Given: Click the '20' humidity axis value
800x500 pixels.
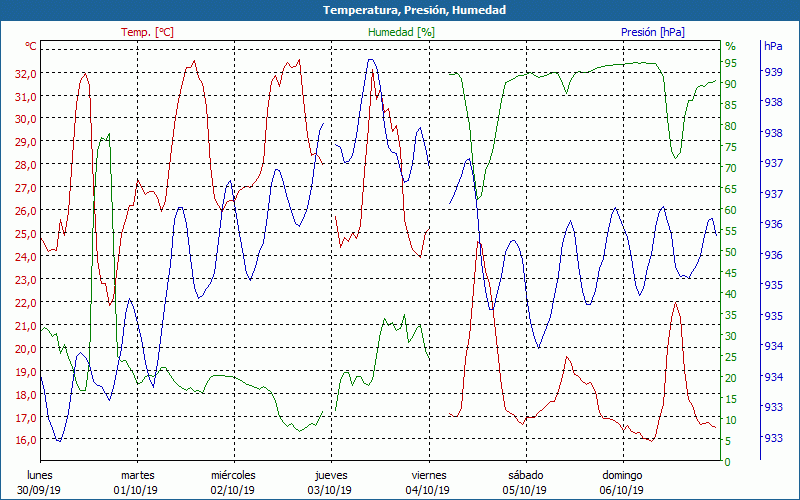Looking at the screenshot, I should pyautogui.click(x=731, y=378).
